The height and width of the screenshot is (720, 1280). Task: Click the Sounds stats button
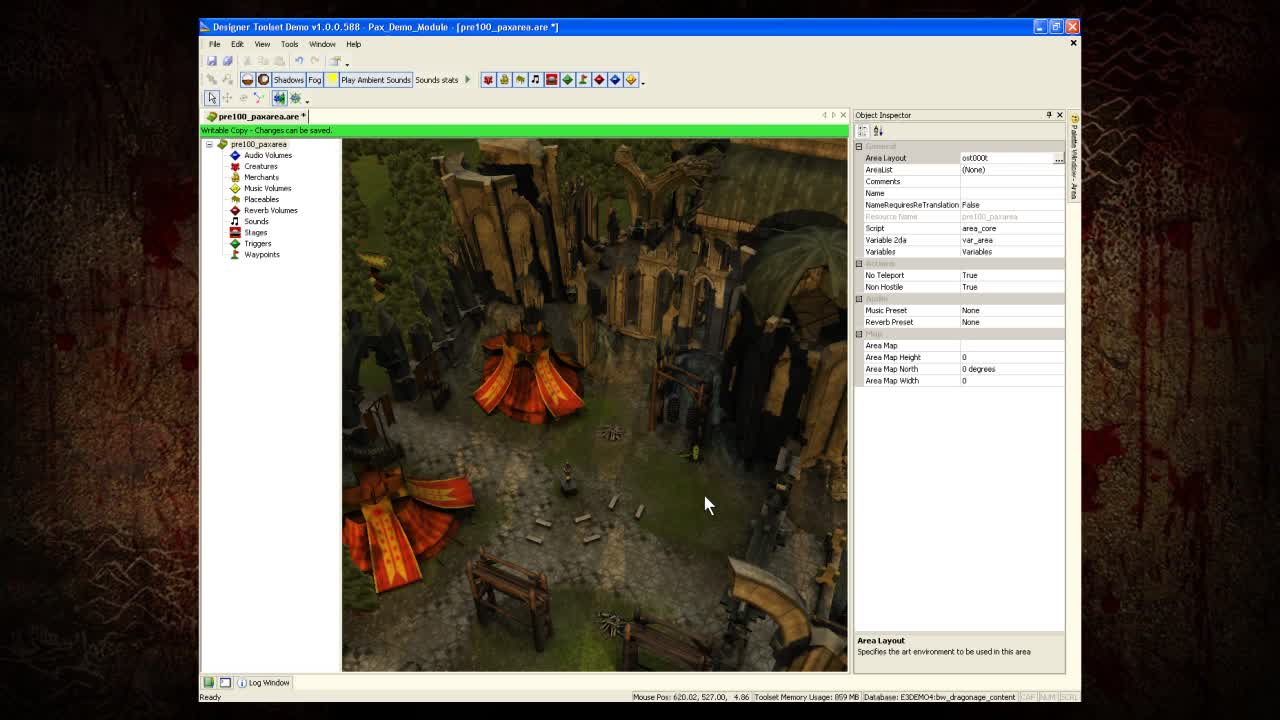[437, 80]
